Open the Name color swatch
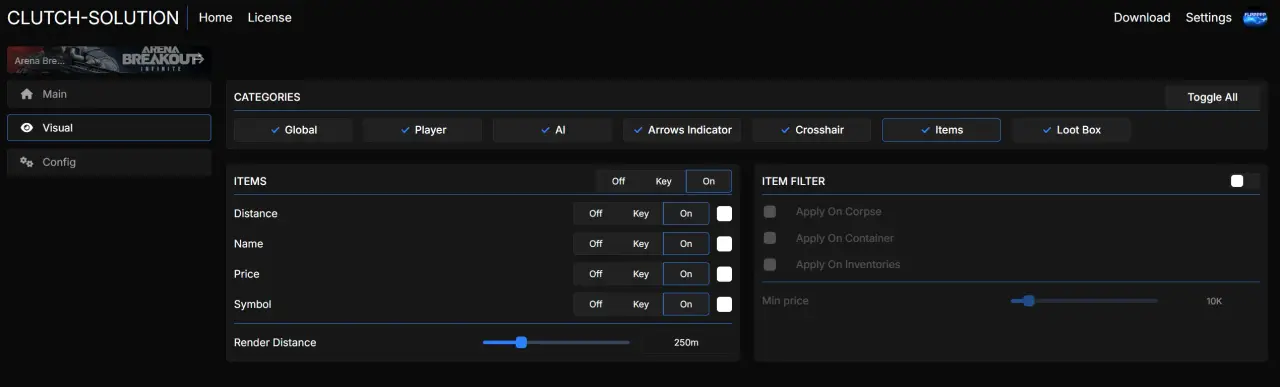Image resolution: width=1280 pixels, height=387 pixels. 724,244
